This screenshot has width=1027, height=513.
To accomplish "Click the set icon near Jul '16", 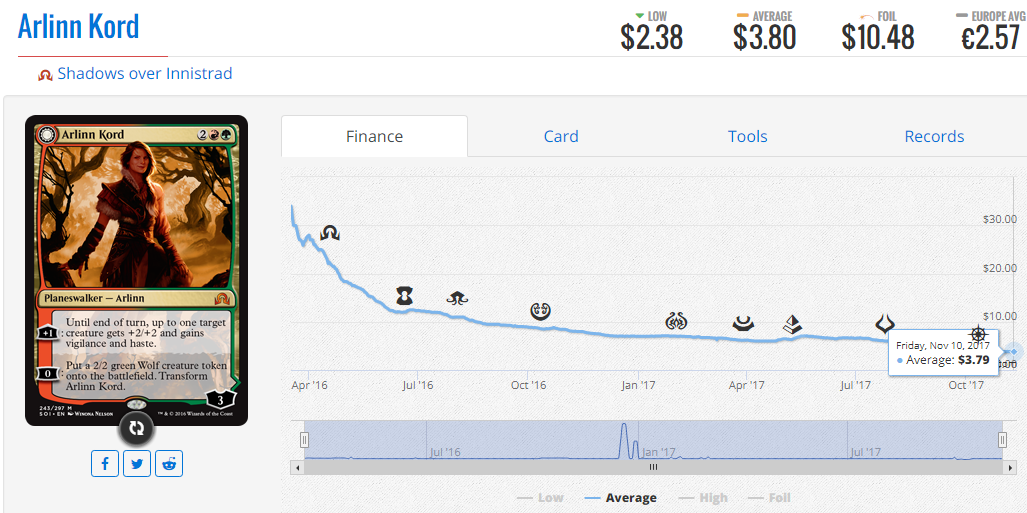I will click(405, 296).
